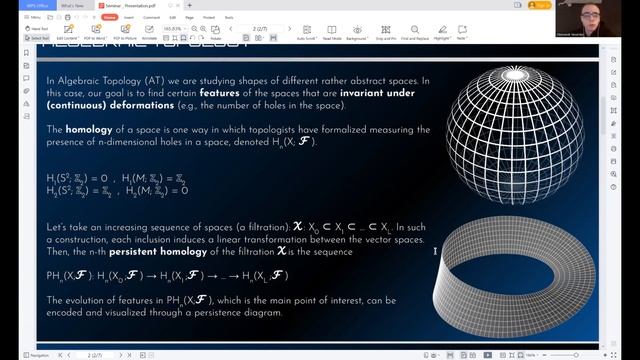This screenshot has width=640, height=360.
Task: Switch to the Insert ribbon tab
Action: (129, 18)
